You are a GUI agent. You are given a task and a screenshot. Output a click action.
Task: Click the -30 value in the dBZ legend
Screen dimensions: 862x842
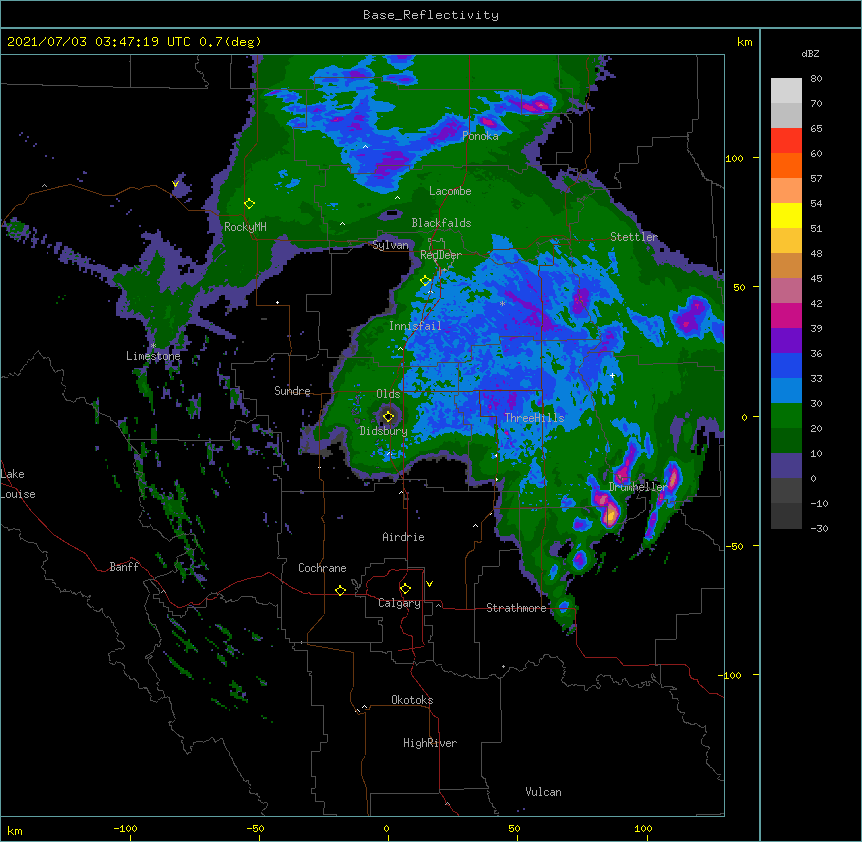(819, 529)
